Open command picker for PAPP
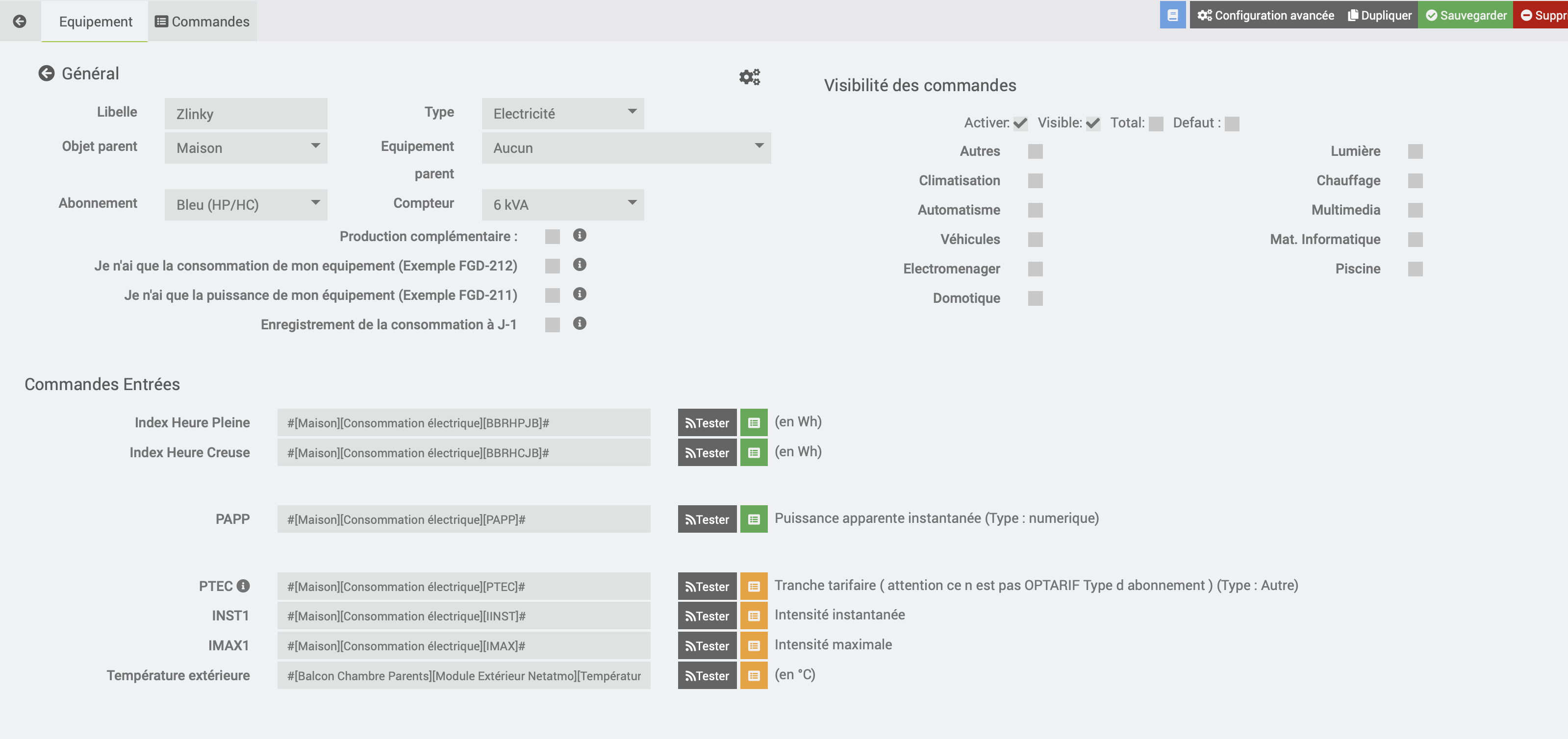The image size is (1568, 739). (x=754, y=519)
